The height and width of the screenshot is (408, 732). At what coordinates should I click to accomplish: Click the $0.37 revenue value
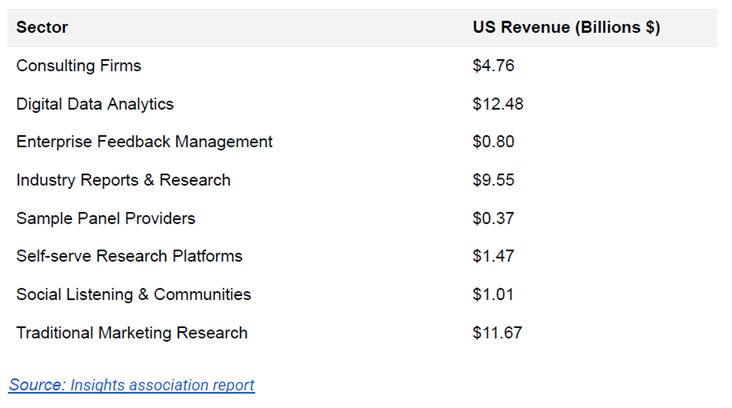click(x=493, y=218)
